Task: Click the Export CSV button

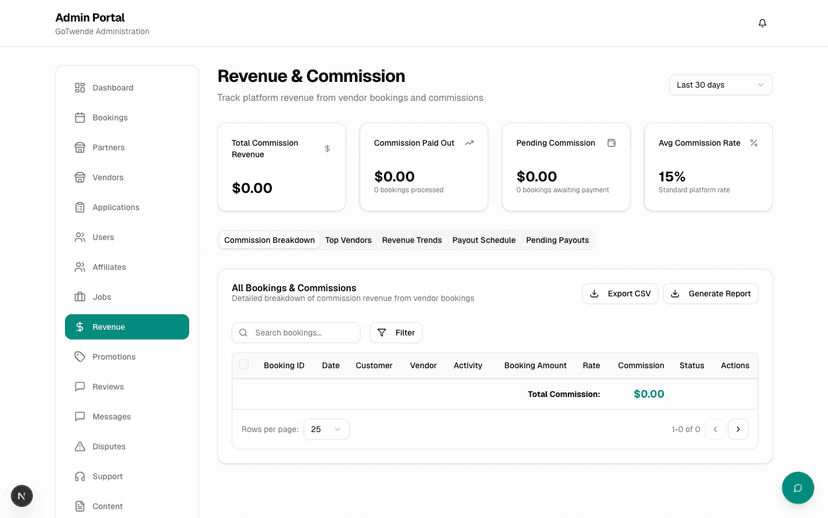Action: (x=620, y=294)
